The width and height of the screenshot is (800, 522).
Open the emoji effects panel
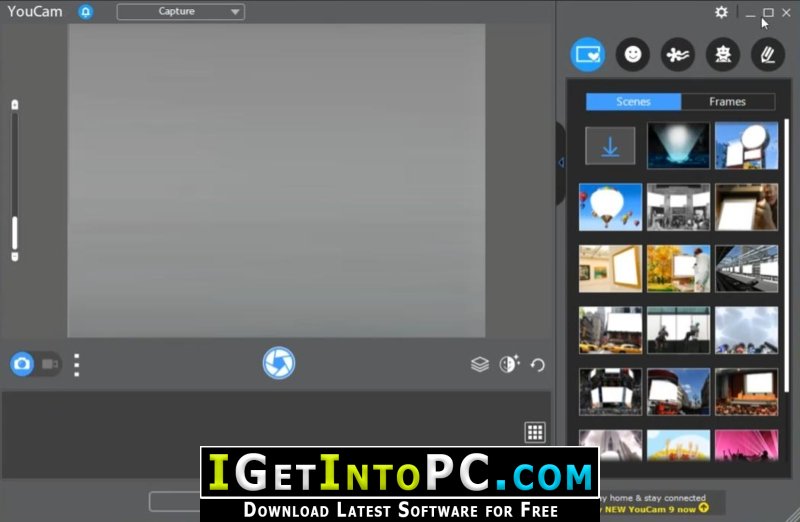point(633,54)
